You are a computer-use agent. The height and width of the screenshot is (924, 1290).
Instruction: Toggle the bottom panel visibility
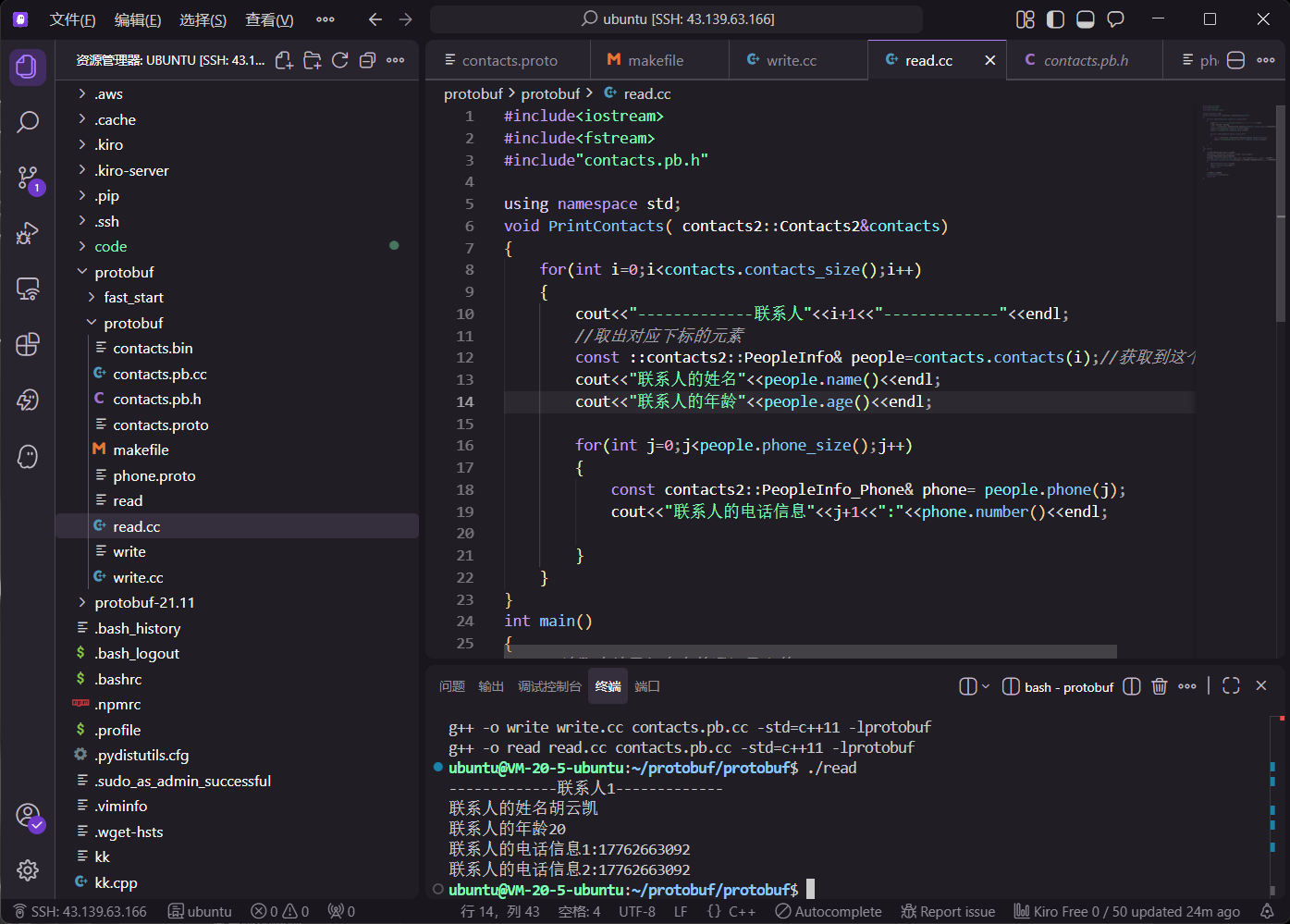click(1086, 19)
